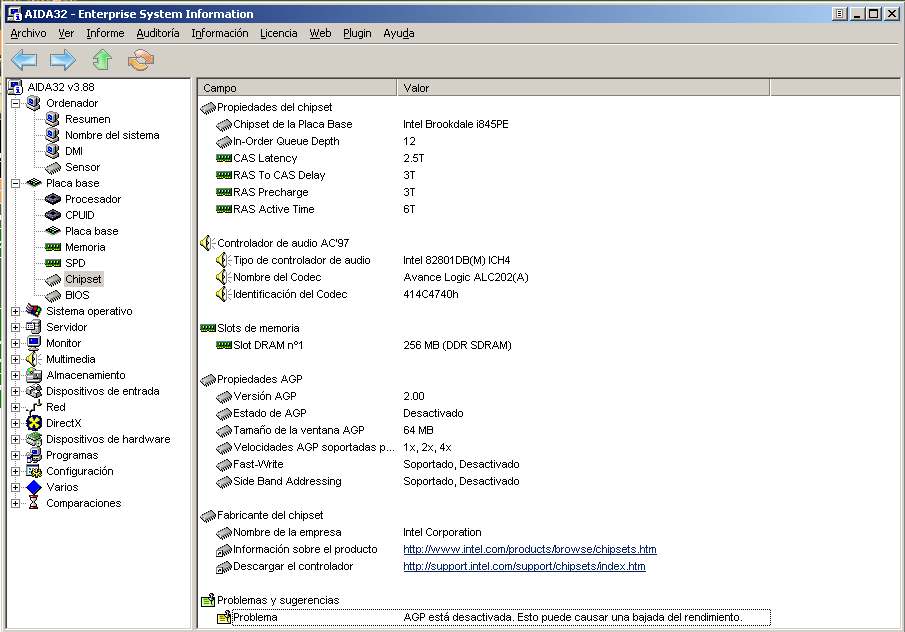Open the Licencia menu
The image size is (905, 632).
(278, 33)
